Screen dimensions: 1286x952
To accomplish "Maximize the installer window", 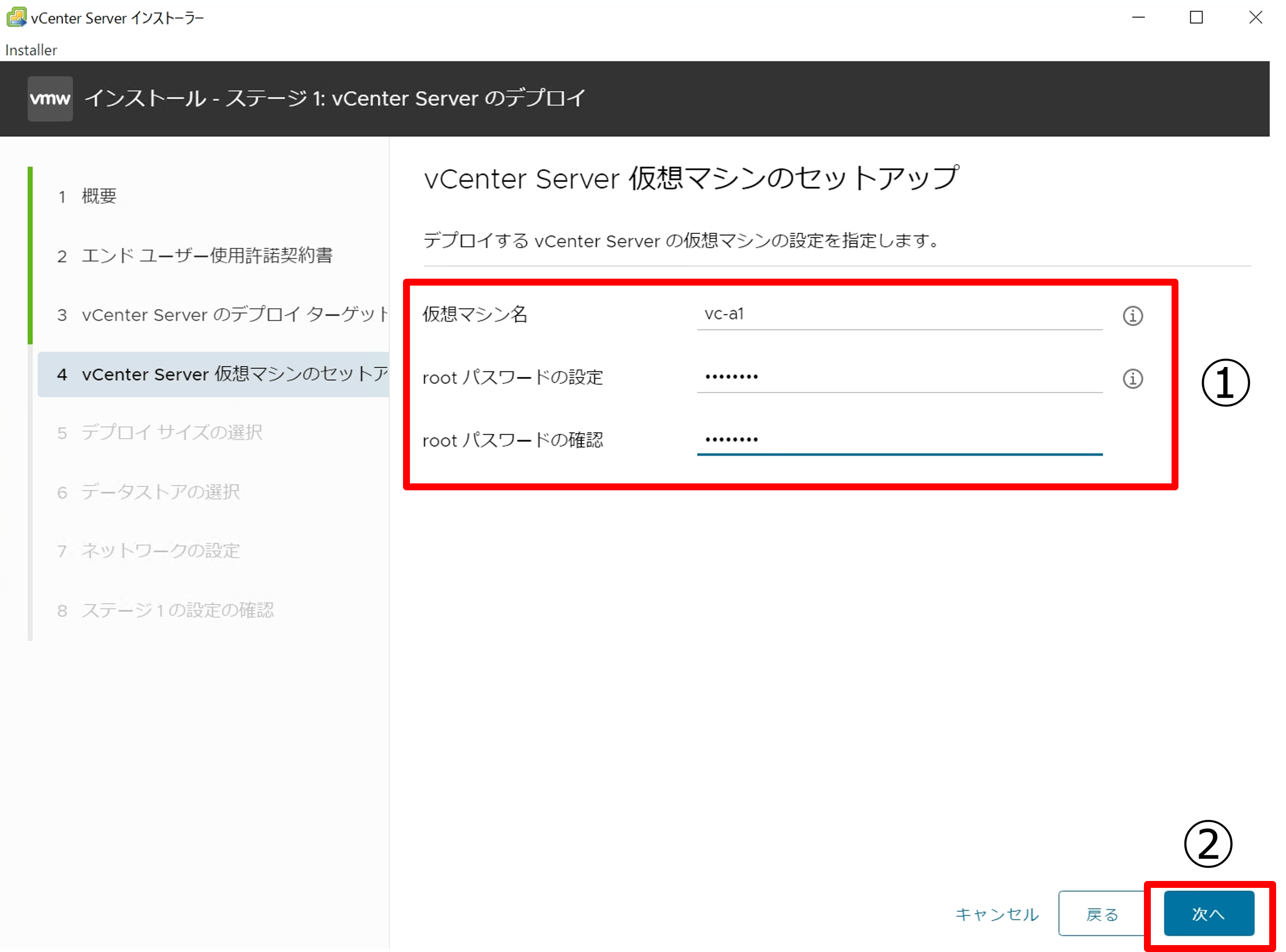I will point(1196,17).
